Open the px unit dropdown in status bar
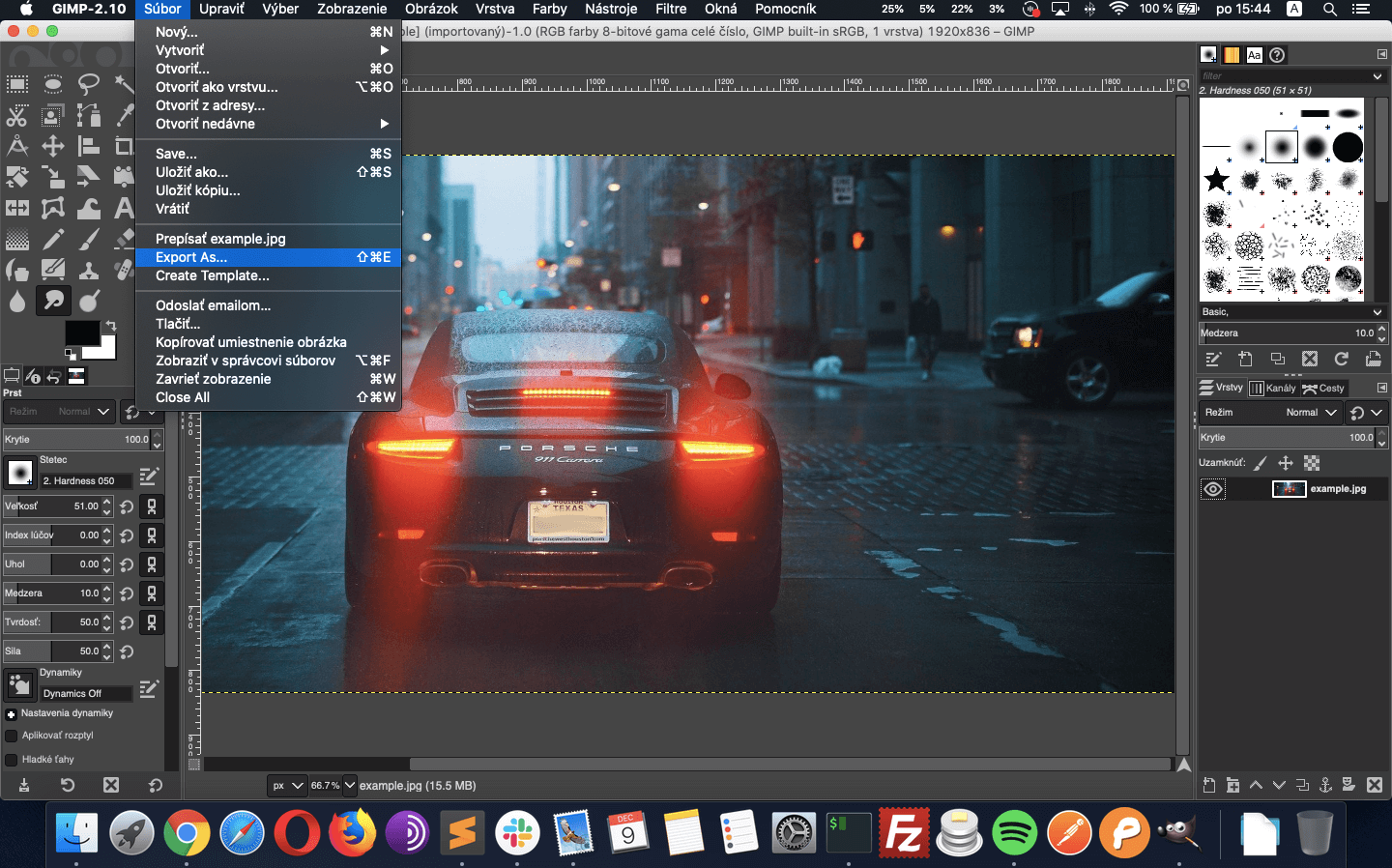This screenshot has width=1392, height=868. tap(287, 786)
